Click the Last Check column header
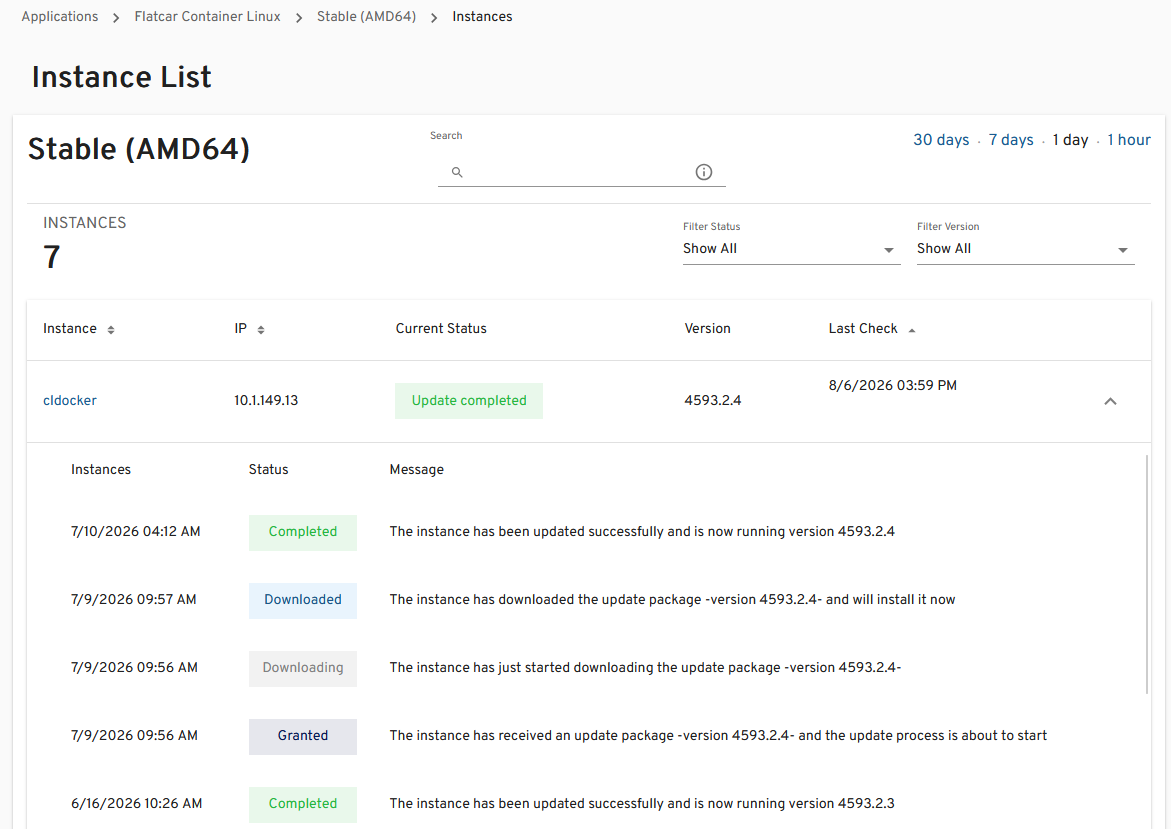The width and height of the screenshot is (1171, 829). 863,329
